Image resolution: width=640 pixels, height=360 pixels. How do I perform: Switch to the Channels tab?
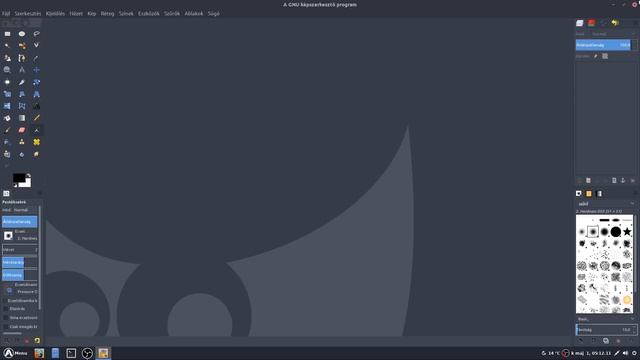pos(591,23)
